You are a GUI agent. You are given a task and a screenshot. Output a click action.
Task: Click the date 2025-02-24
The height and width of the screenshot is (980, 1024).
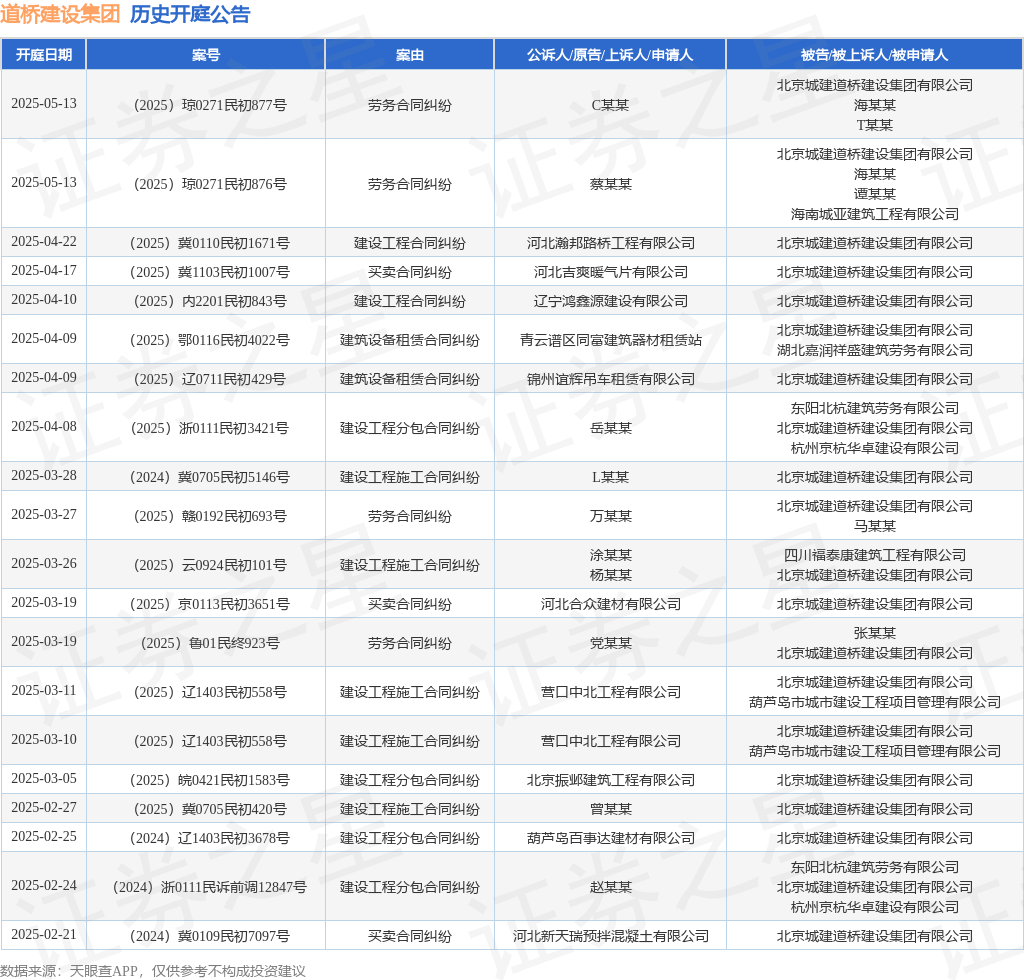point(44,885)
